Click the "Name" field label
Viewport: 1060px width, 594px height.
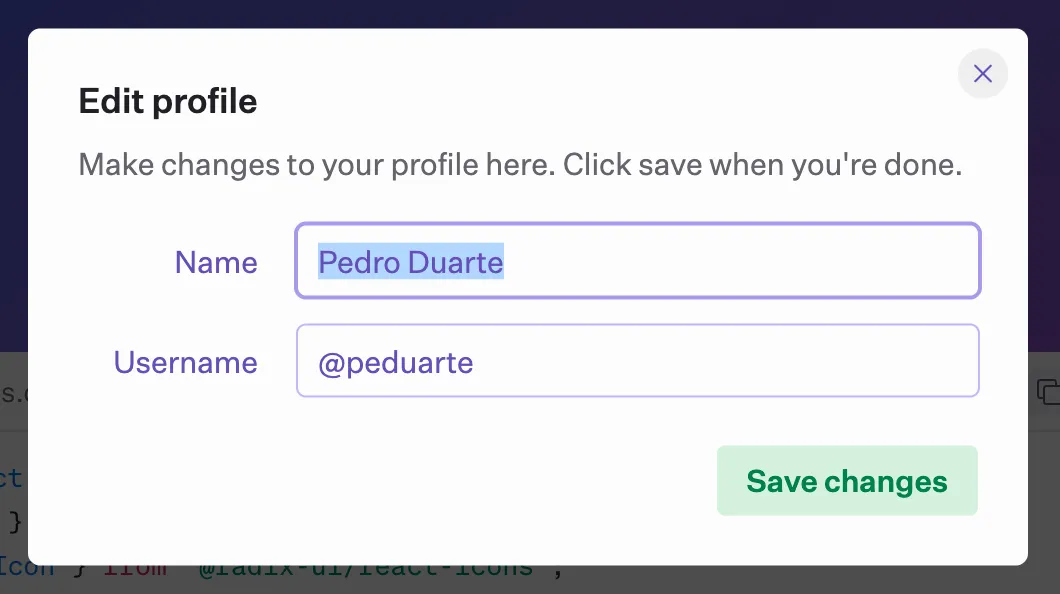pyautogui.click(x=216, y=262)
